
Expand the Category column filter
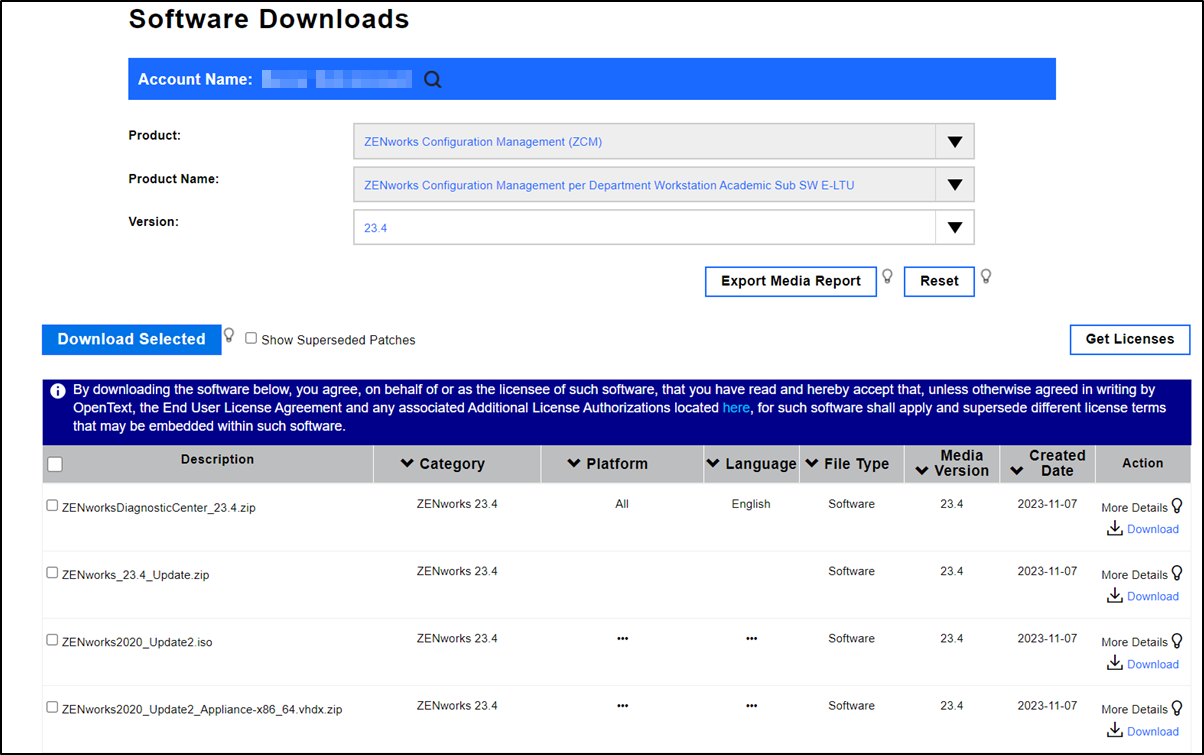coord(406,463)
